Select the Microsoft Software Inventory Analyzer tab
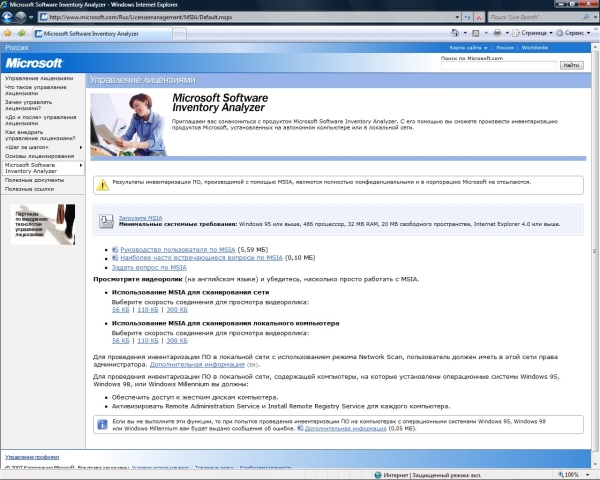 102,34
